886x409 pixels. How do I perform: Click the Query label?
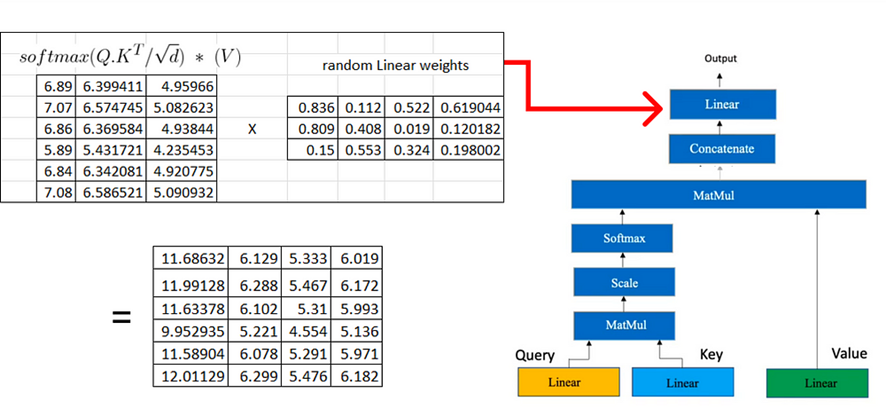[x=535, y=355]
